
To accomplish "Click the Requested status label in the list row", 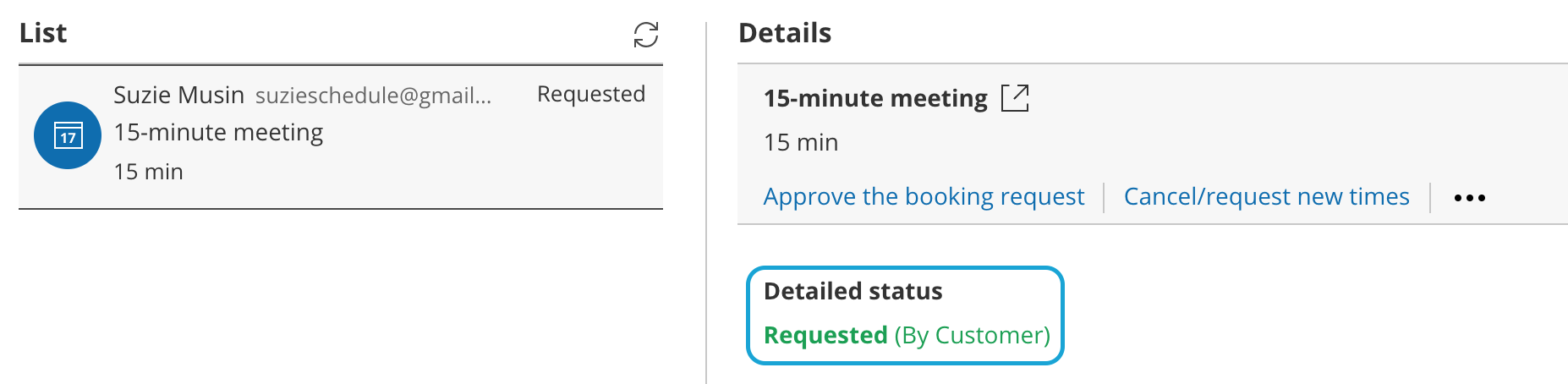I will (590, 94).
